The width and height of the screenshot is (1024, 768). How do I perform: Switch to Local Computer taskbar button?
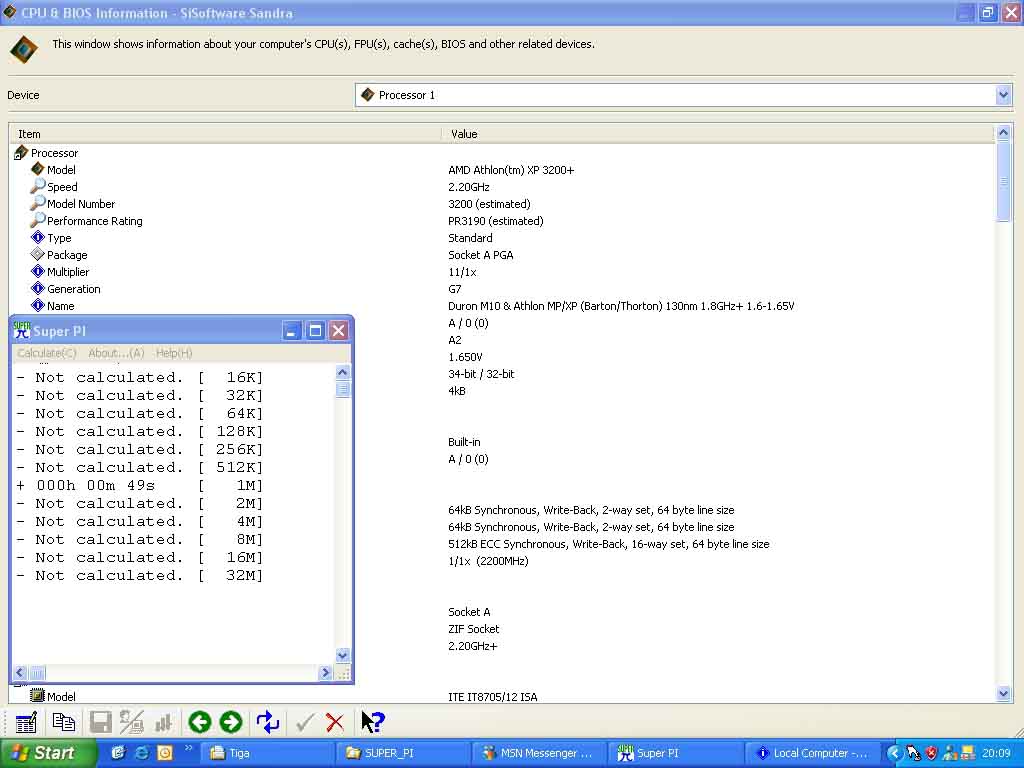[811, 753]
